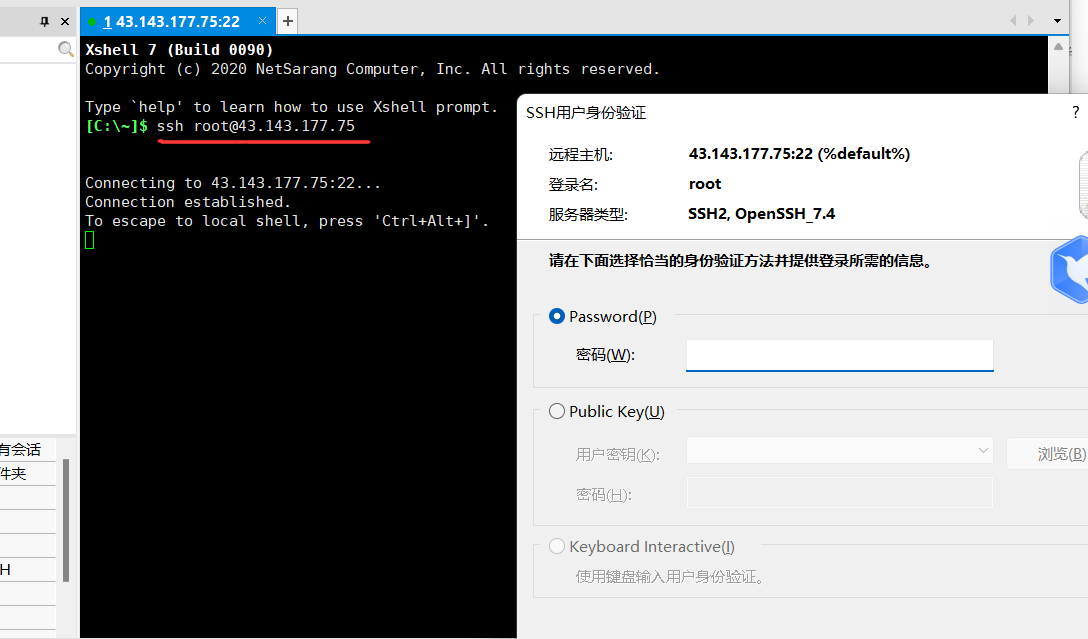Click the blue bird assistant icon

coord(1069,270)
